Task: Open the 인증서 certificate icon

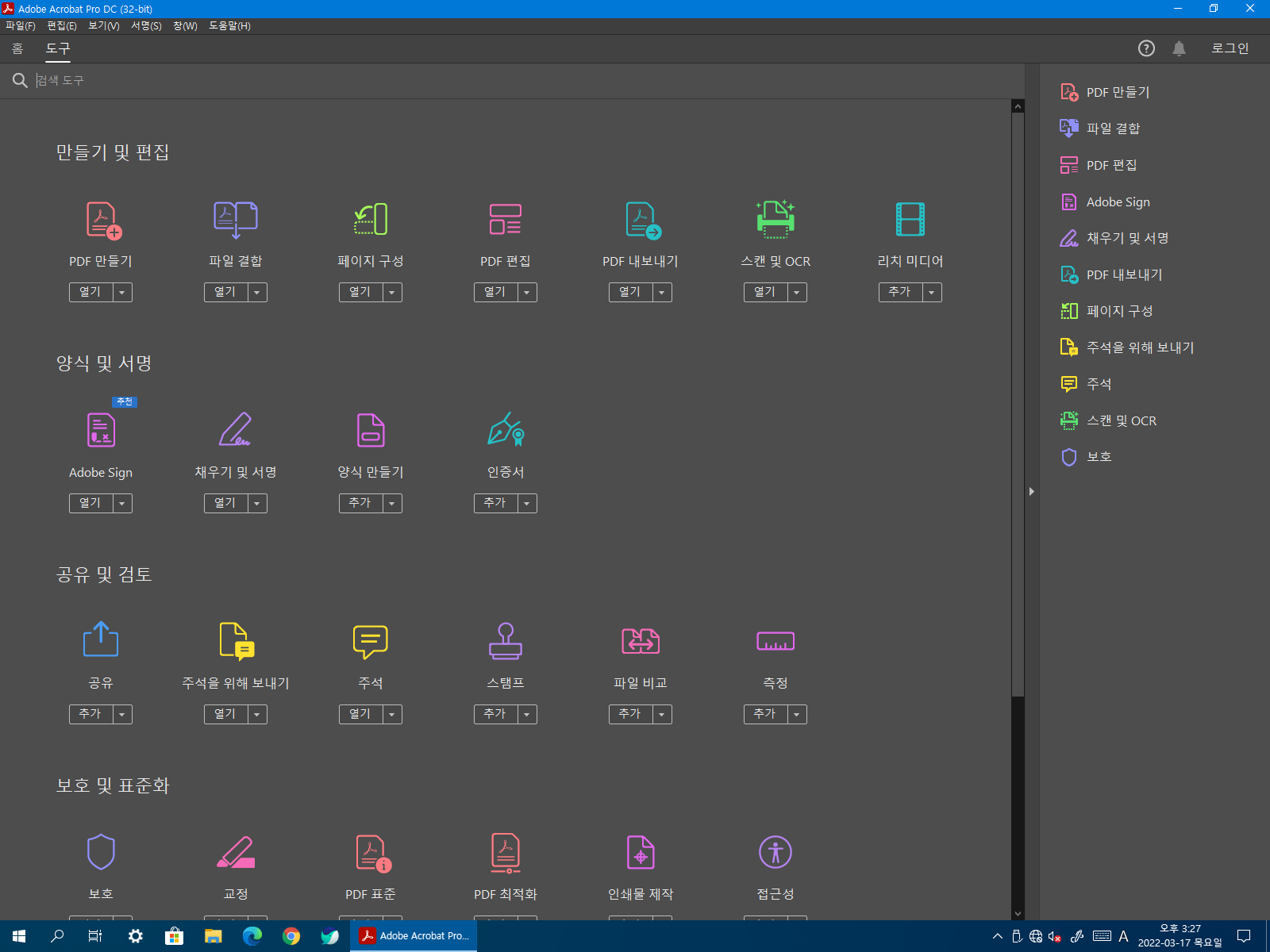Action: pyautogui.click(x=506, y=429)
